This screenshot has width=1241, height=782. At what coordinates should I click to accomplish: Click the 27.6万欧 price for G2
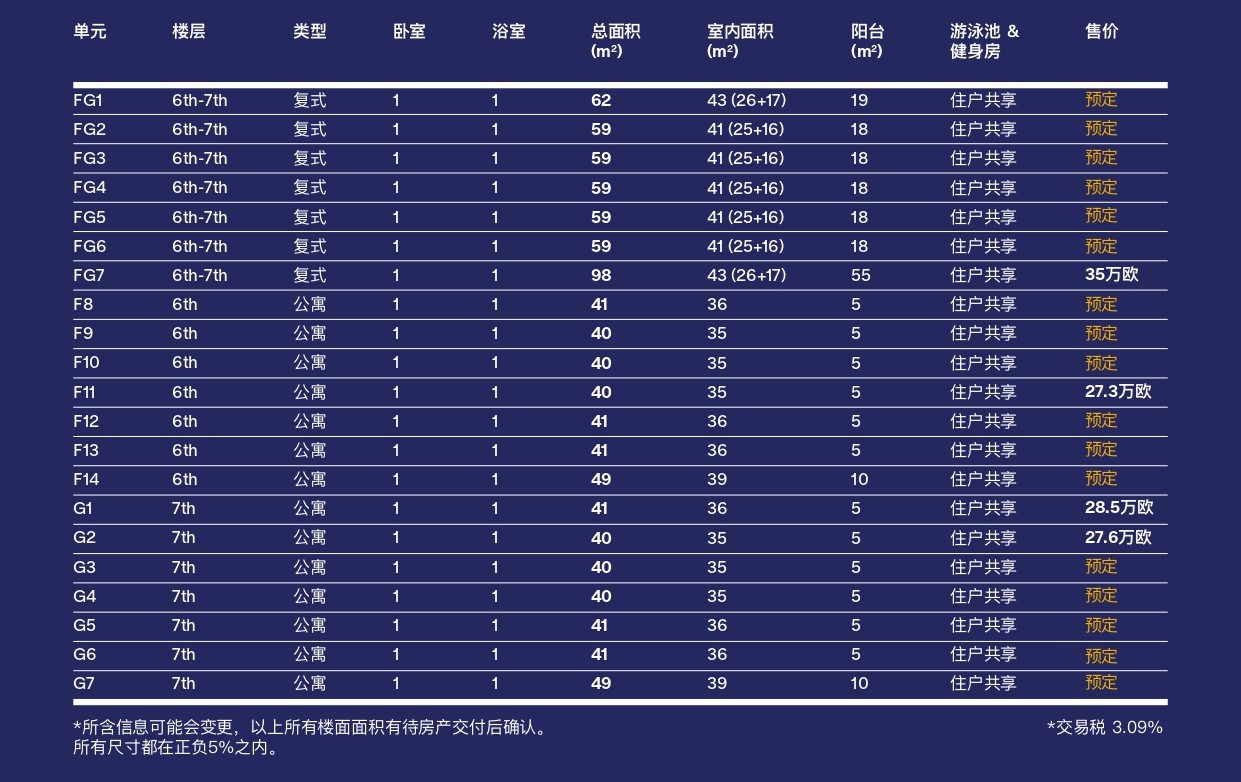point(1118,538)
